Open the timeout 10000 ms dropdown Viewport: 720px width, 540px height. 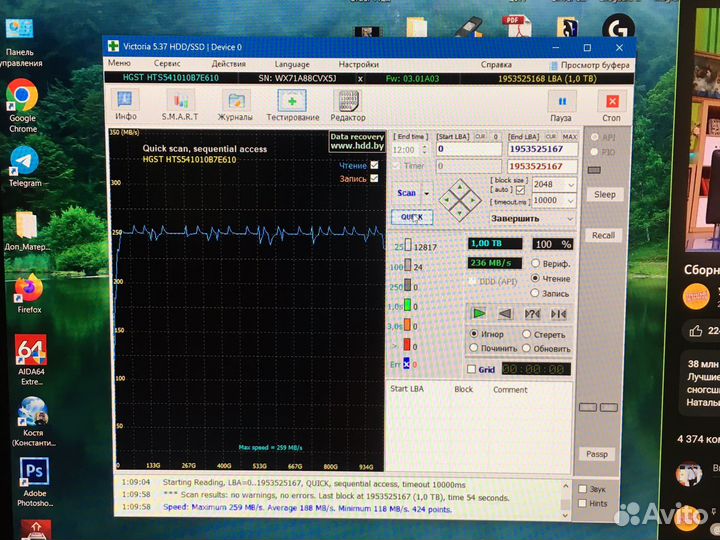(x=570, y=200)
